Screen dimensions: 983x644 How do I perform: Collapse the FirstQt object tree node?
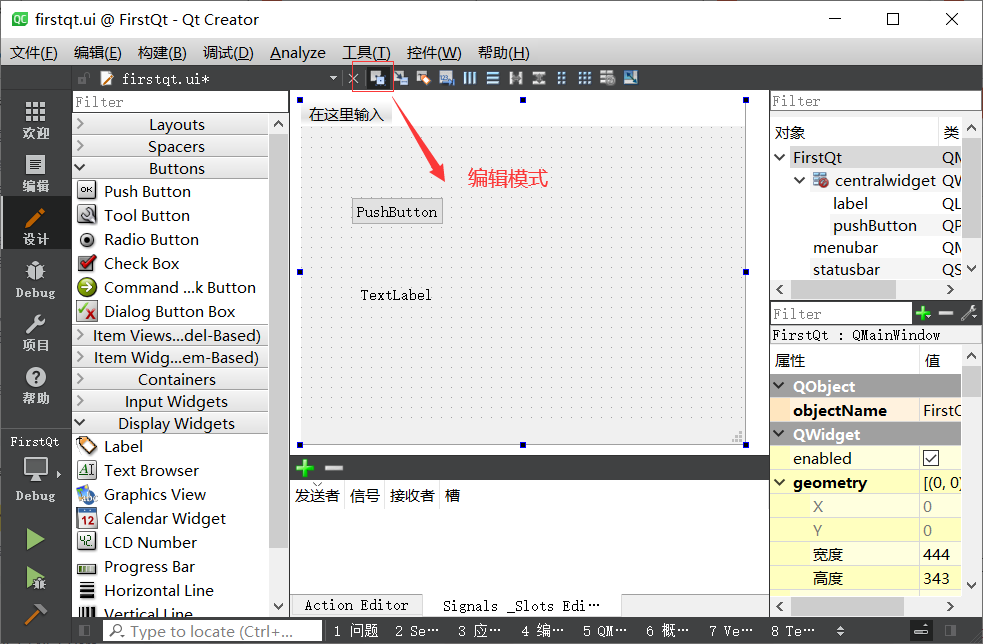coord(780,157)
